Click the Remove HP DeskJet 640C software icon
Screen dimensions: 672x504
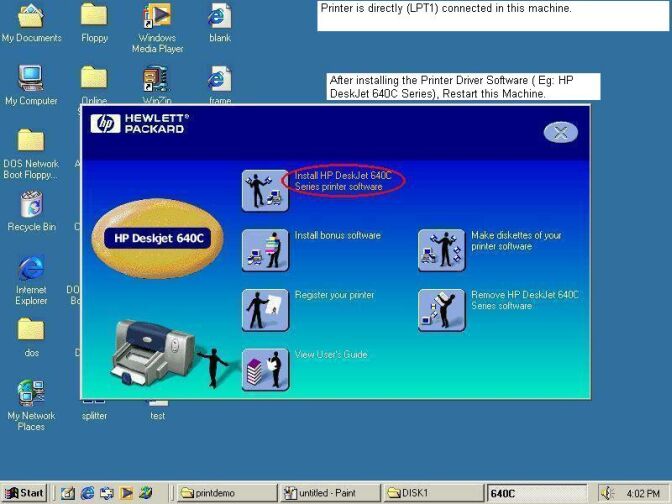(441, 309)
